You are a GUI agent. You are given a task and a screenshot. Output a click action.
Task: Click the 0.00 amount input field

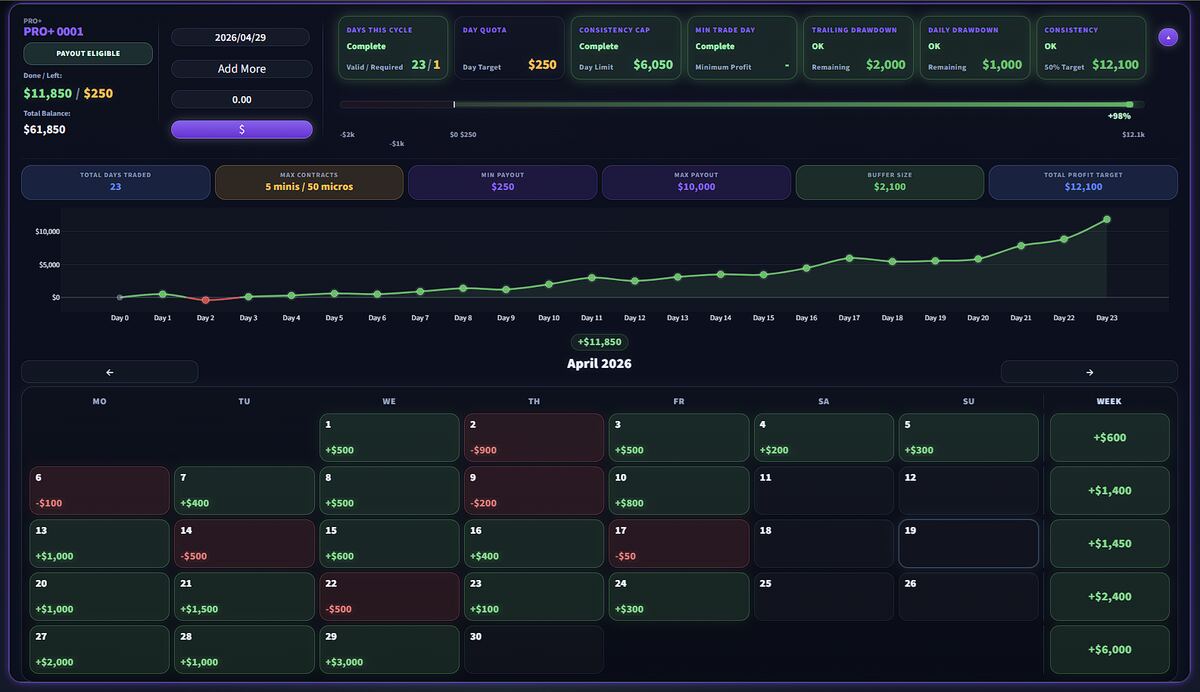[241, 100]
